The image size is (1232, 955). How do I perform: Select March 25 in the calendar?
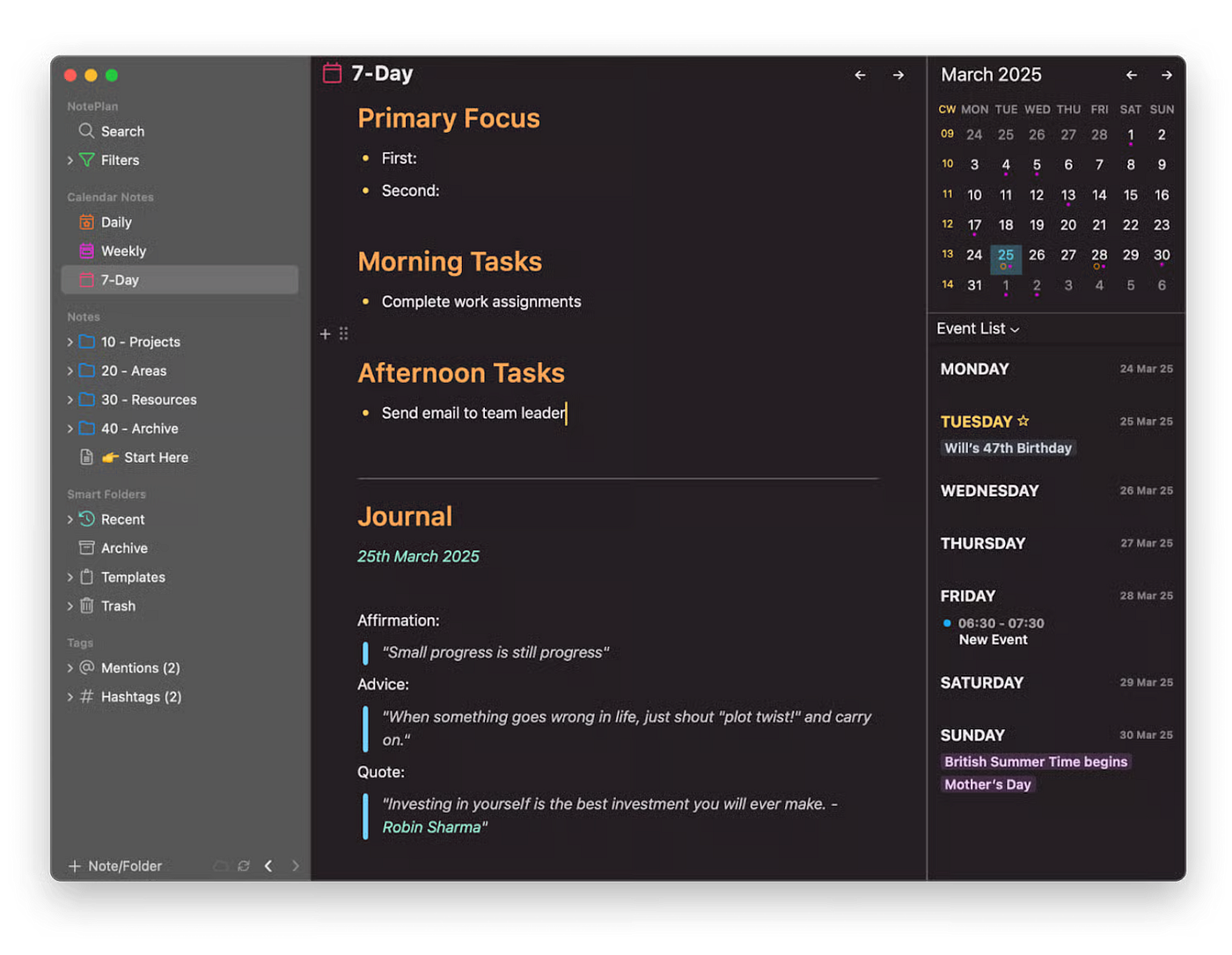coord(1006,258)
